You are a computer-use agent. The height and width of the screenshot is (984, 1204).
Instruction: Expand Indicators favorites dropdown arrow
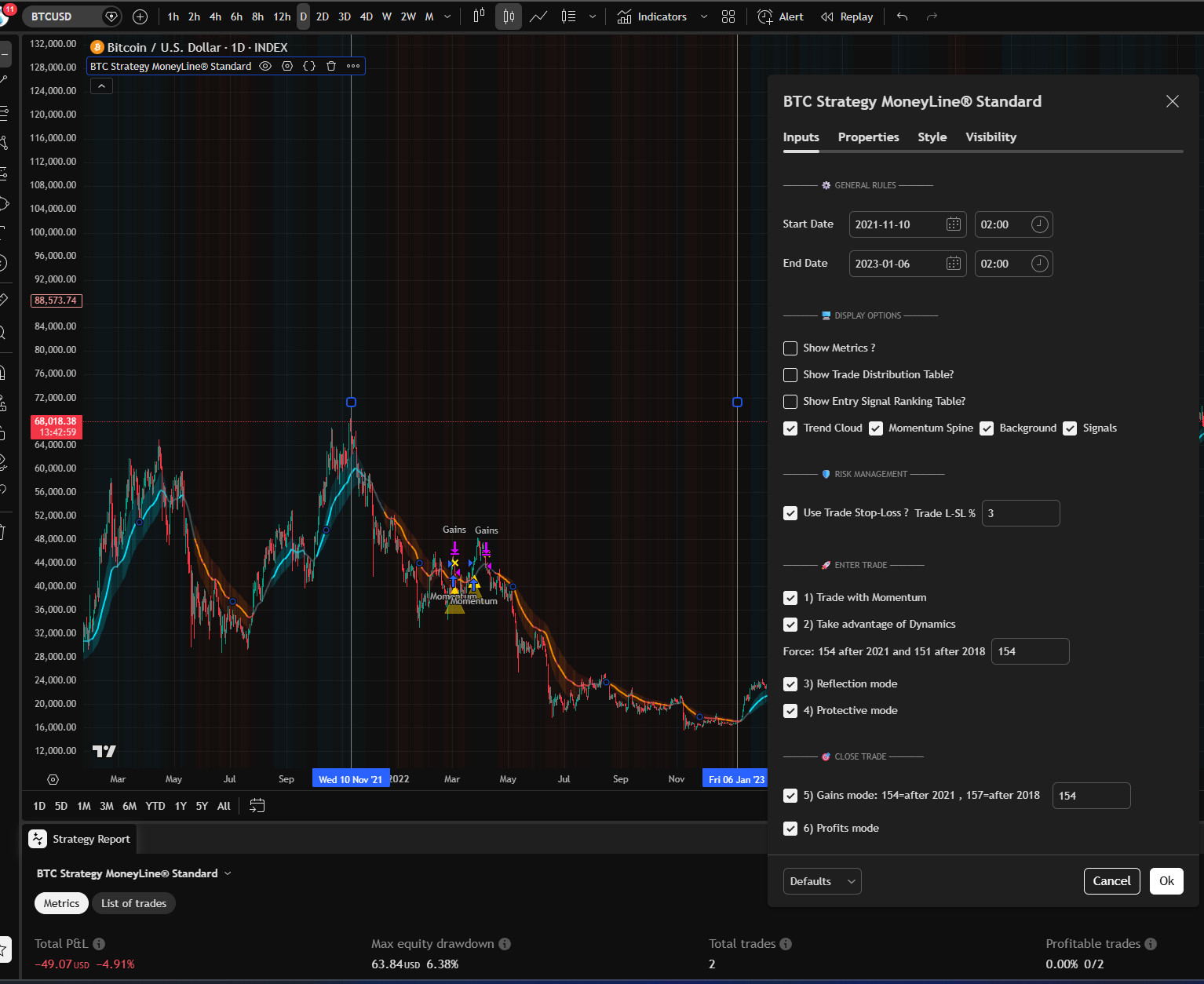[703, 16]
